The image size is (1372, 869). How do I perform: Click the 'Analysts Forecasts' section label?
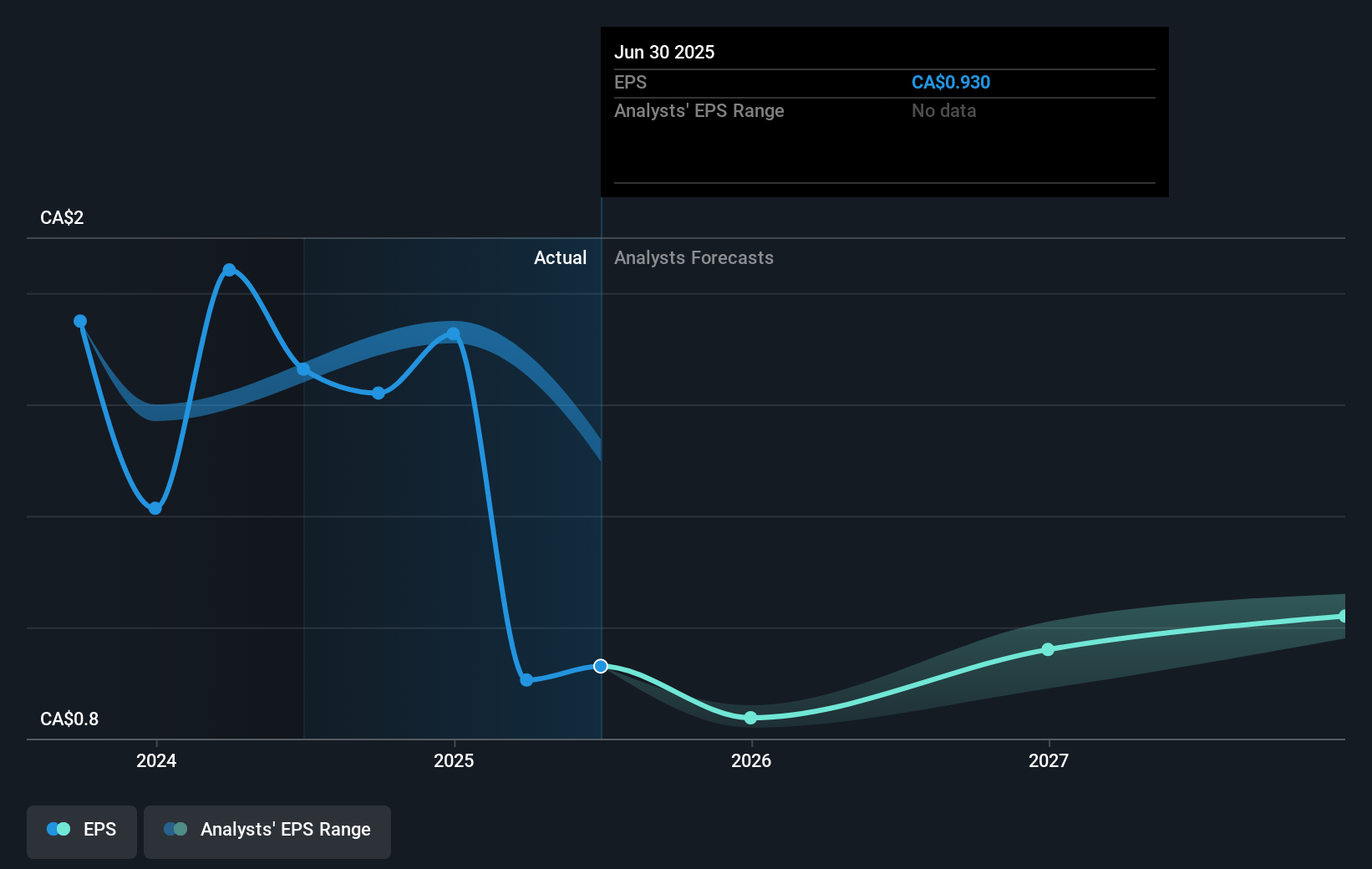694,258
